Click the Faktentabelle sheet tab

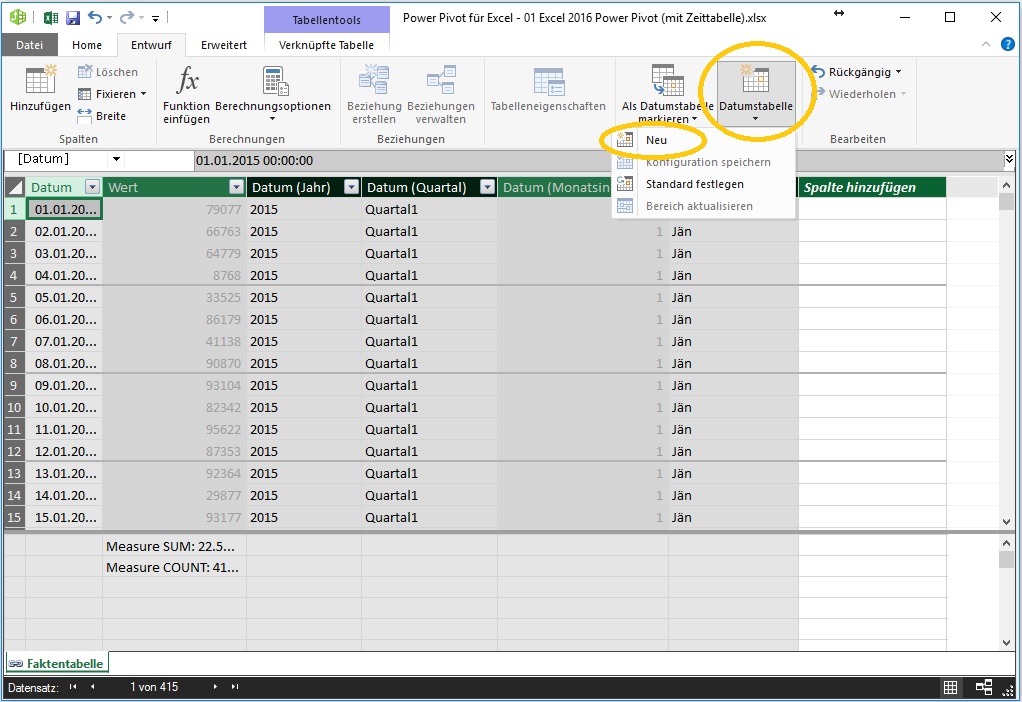[x=57, y=663]
